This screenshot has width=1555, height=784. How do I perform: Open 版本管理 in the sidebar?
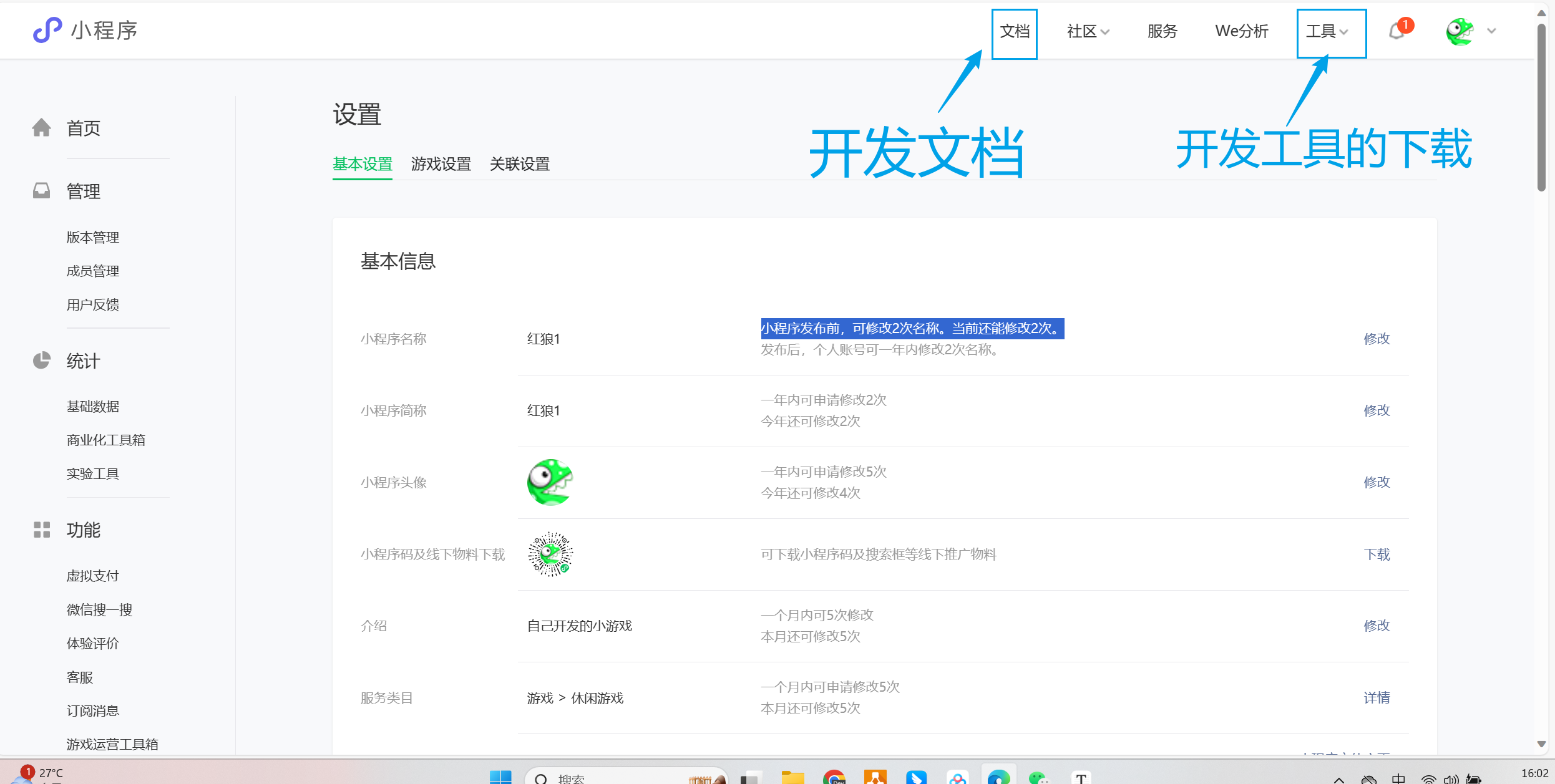point(93,237)
